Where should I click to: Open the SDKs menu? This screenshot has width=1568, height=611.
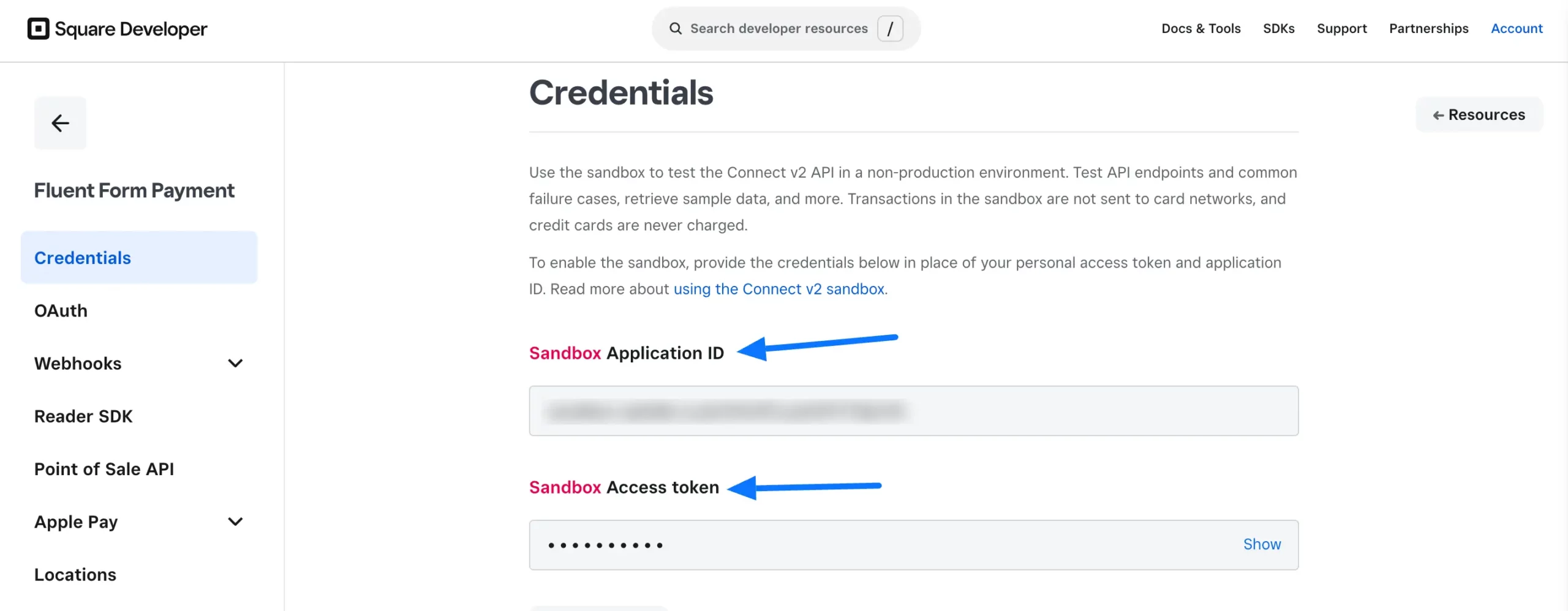(x=1278, y=29)
